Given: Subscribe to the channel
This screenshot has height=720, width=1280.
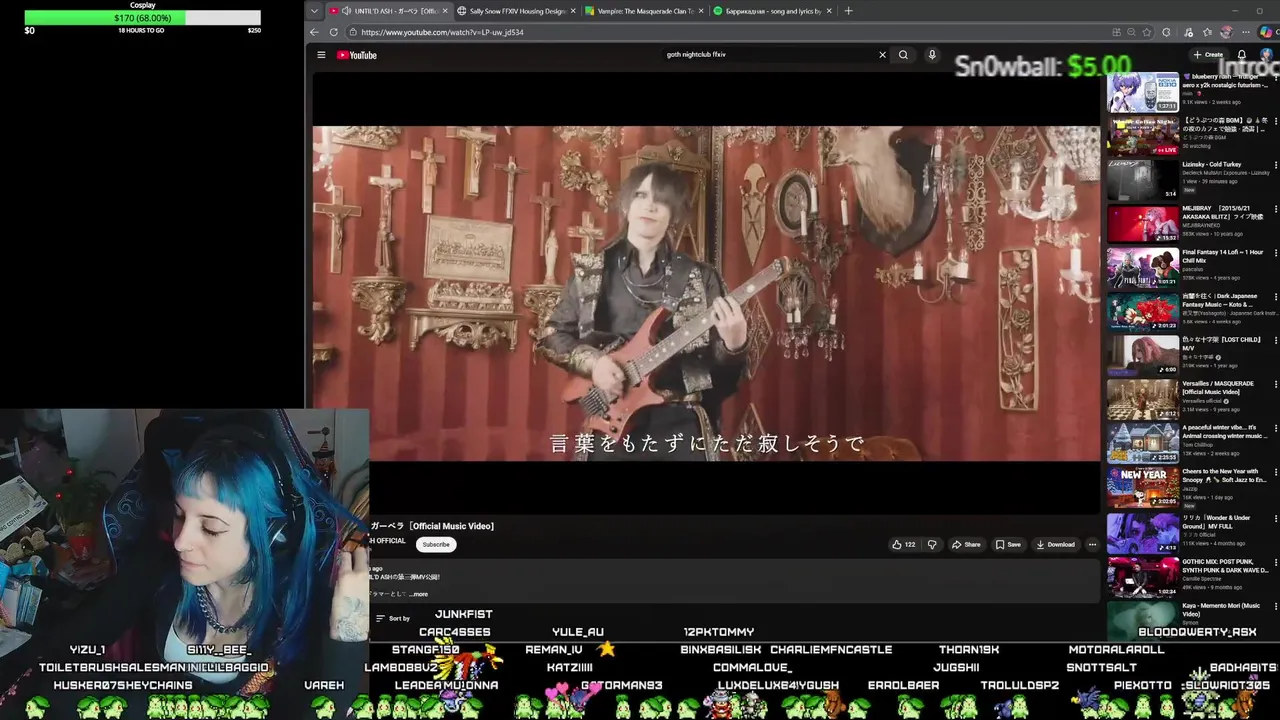Looking at the screenshot, I should coord(436,545).
